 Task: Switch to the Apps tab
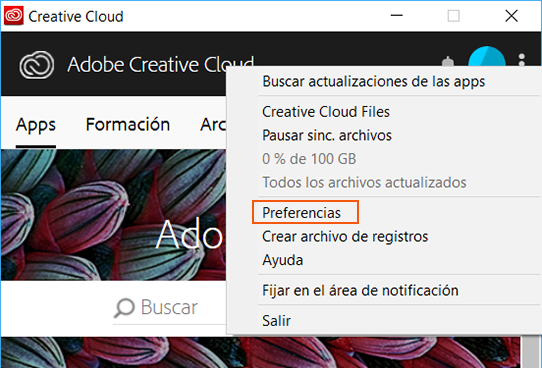coord(36,125)
